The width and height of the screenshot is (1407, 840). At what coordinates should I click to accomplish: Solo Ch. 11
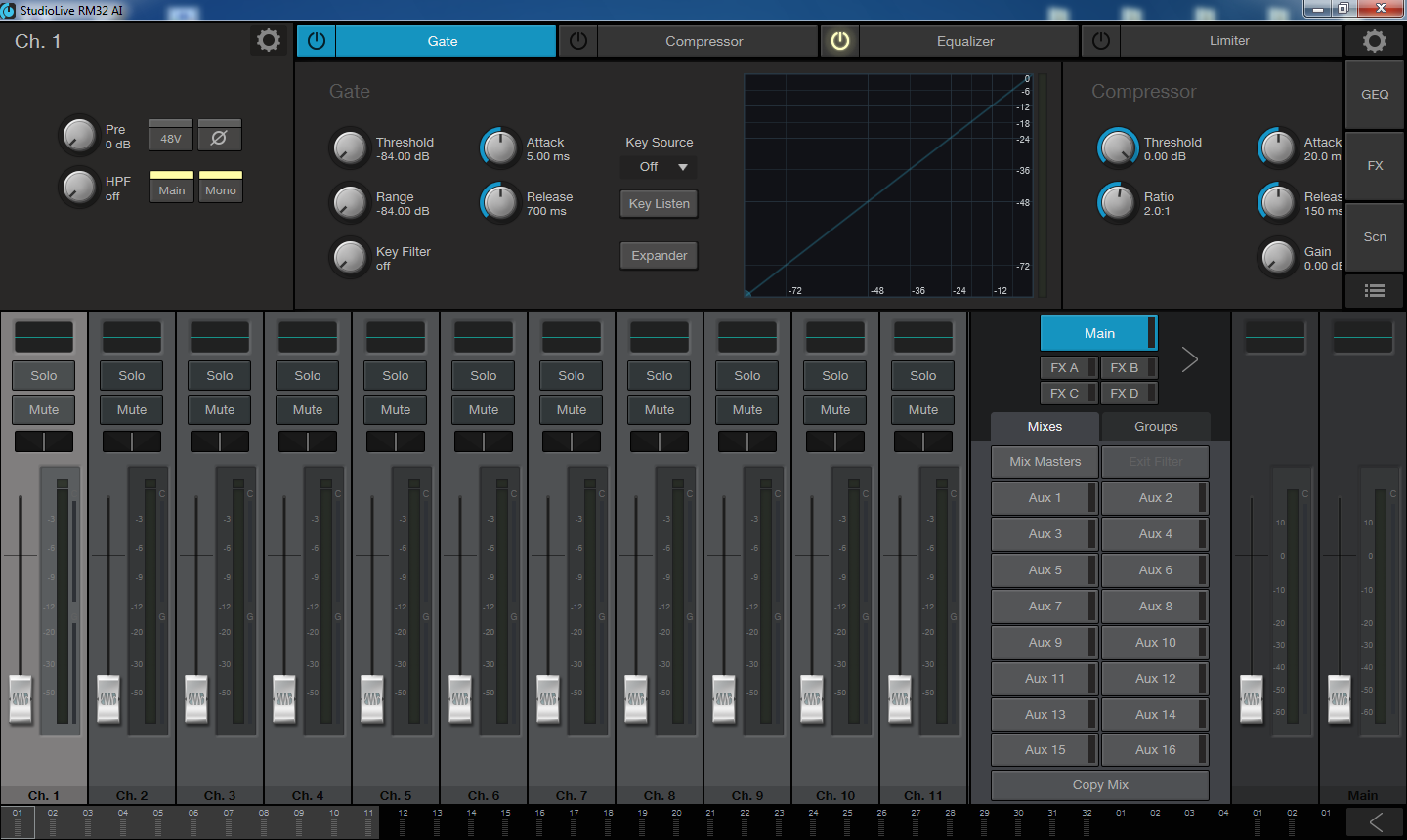[923, 375]
